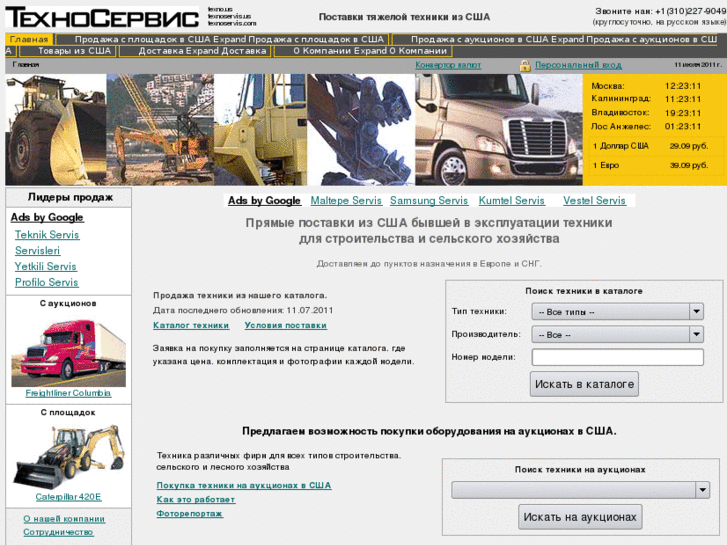
Task: Expand the Тип техники dropdown
Action: pos(617,312)
